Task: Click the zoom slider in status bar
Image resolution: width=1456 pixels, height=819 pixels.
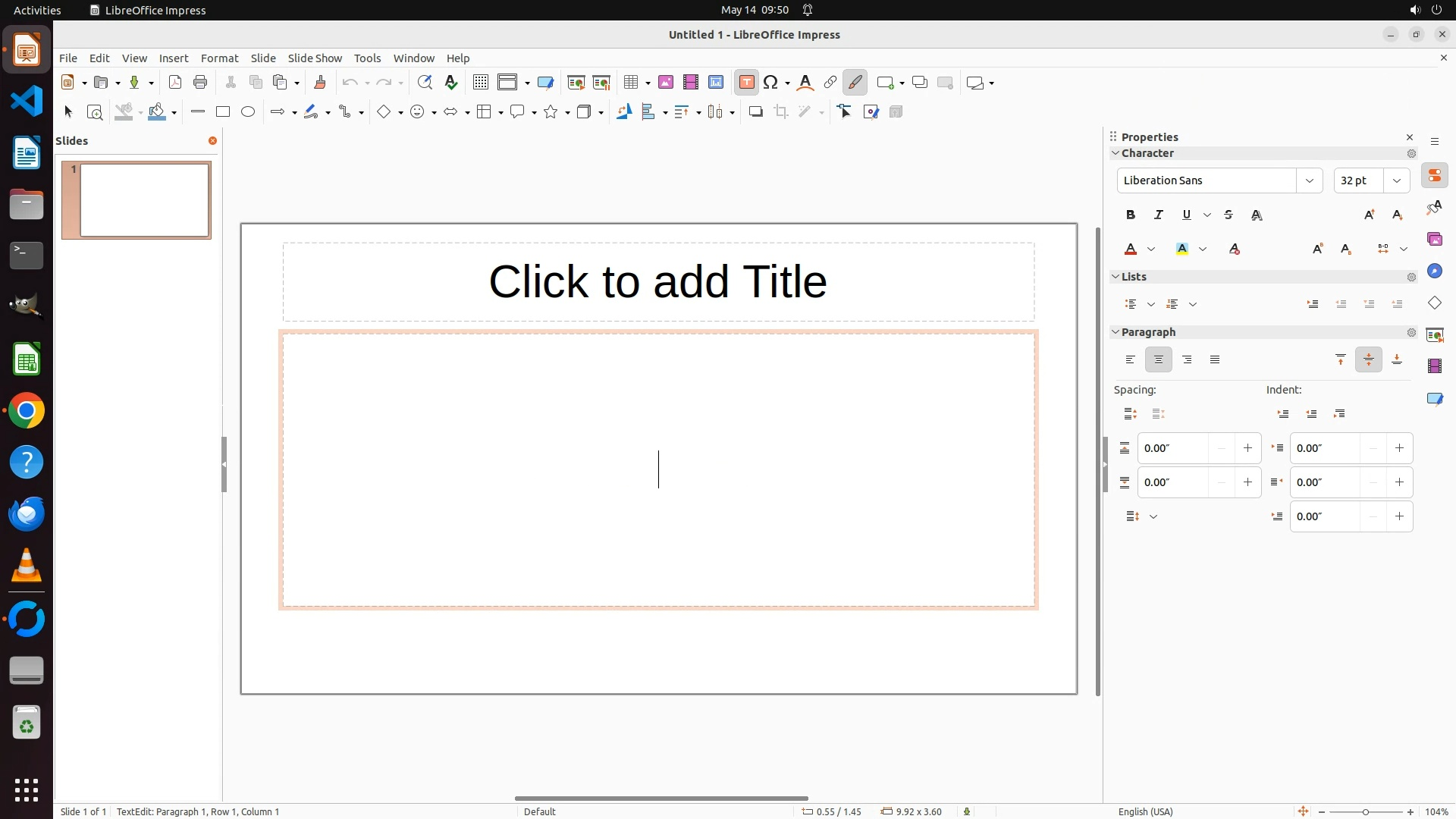Action: (1365, 811)
